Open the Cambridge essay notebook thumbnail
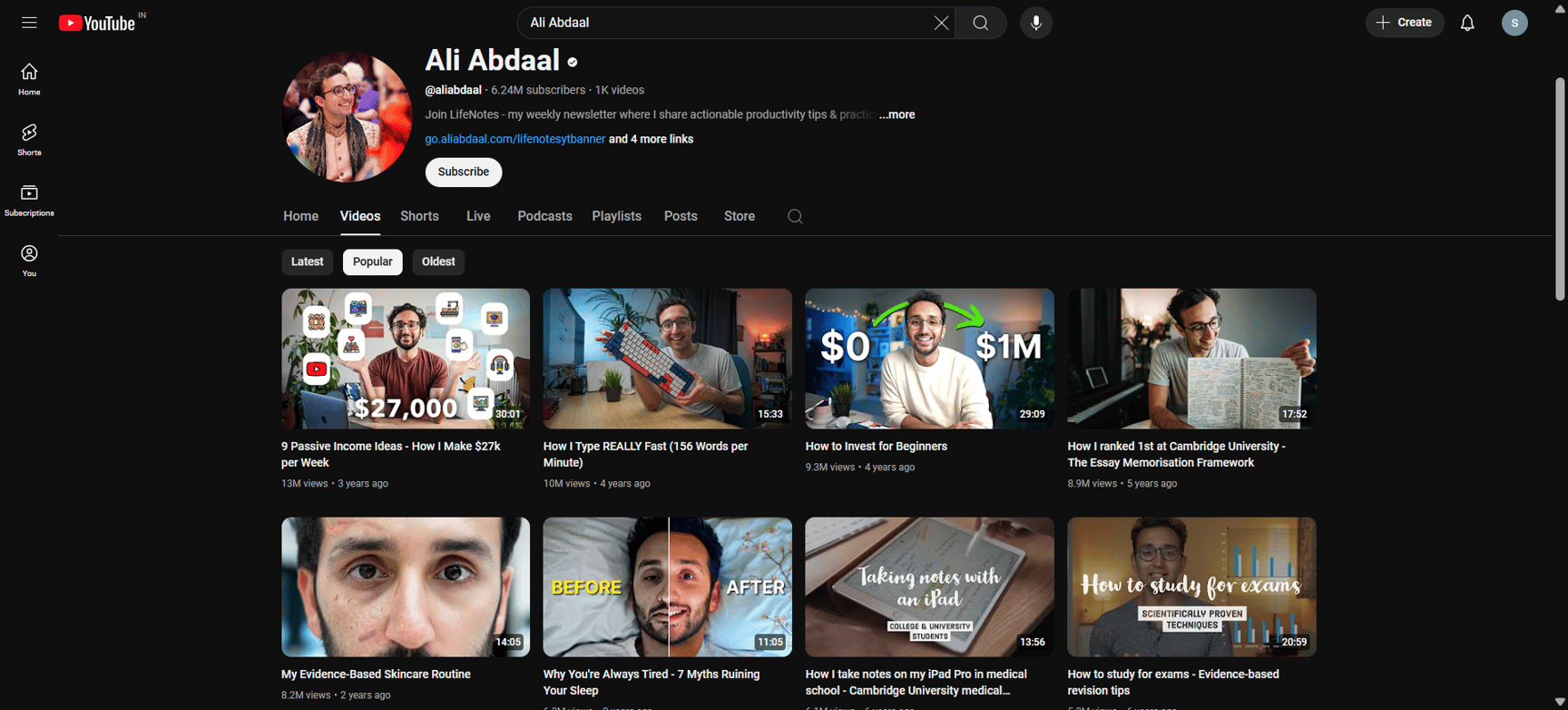 (x=1191, y=359)
